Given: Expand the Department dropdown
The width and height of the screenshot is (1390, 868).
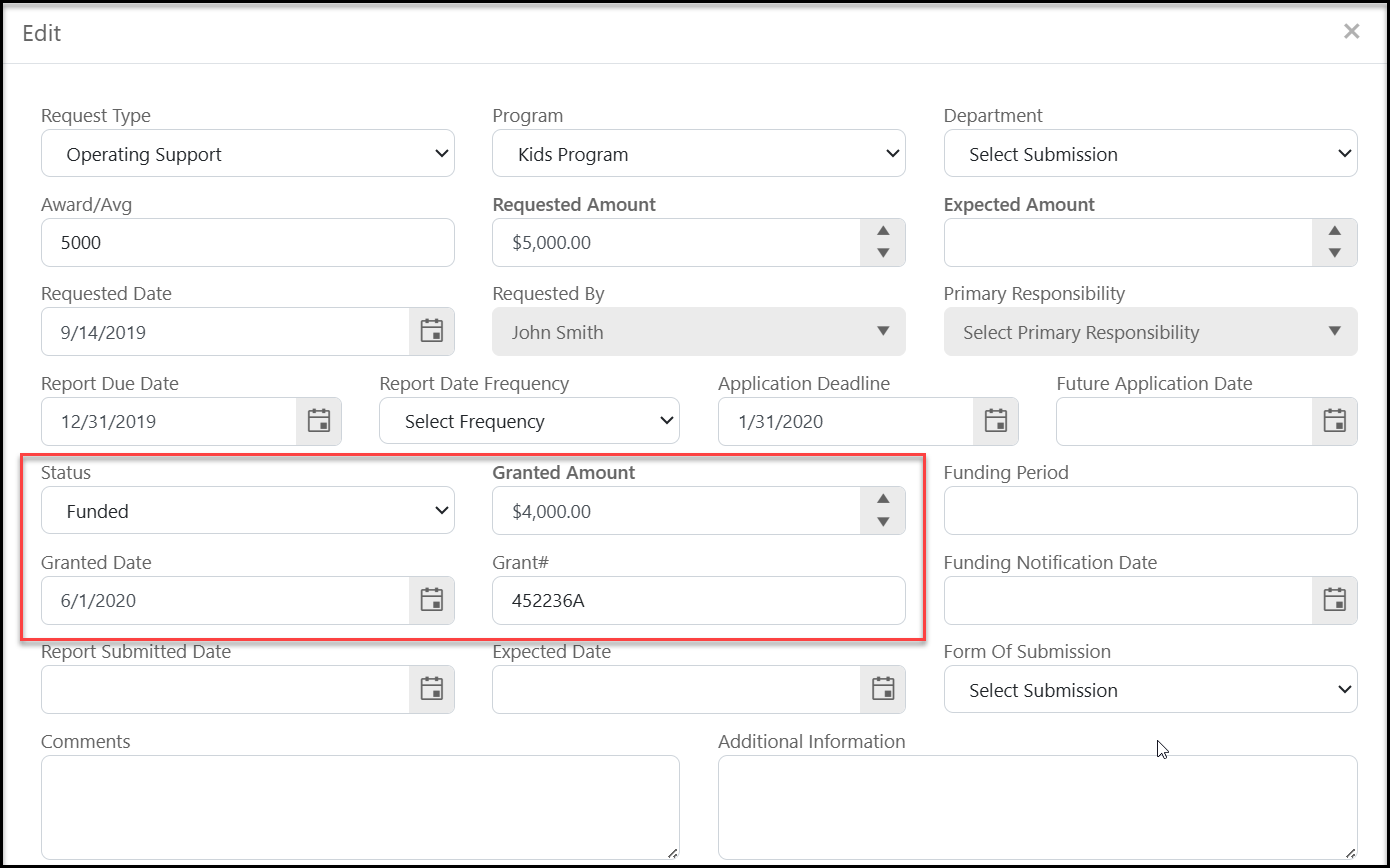Looking at the screenshot, I should (1151, 154).
